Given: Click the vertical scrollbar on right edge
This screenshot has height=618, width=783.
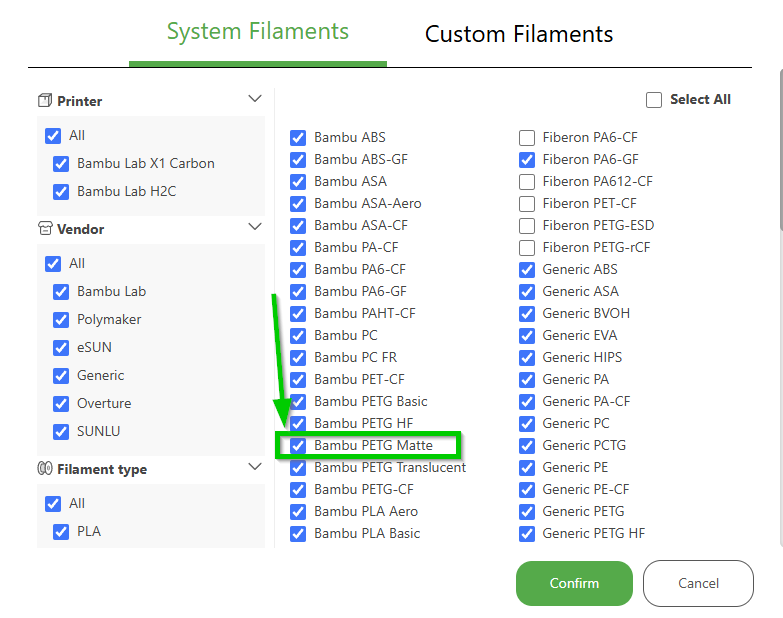Looking at the screenshot, I should (781, 150).
